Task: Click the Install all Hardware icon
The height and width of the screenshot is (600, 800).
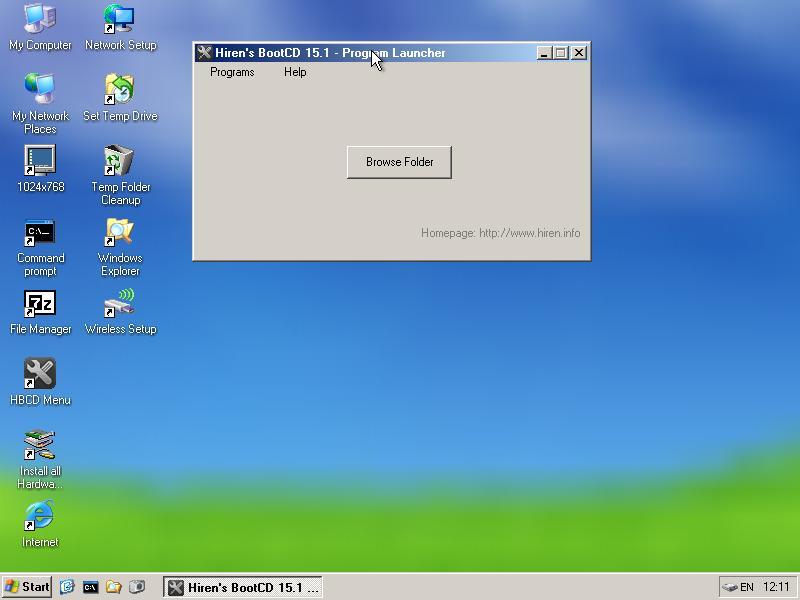Action: point(40,446)
